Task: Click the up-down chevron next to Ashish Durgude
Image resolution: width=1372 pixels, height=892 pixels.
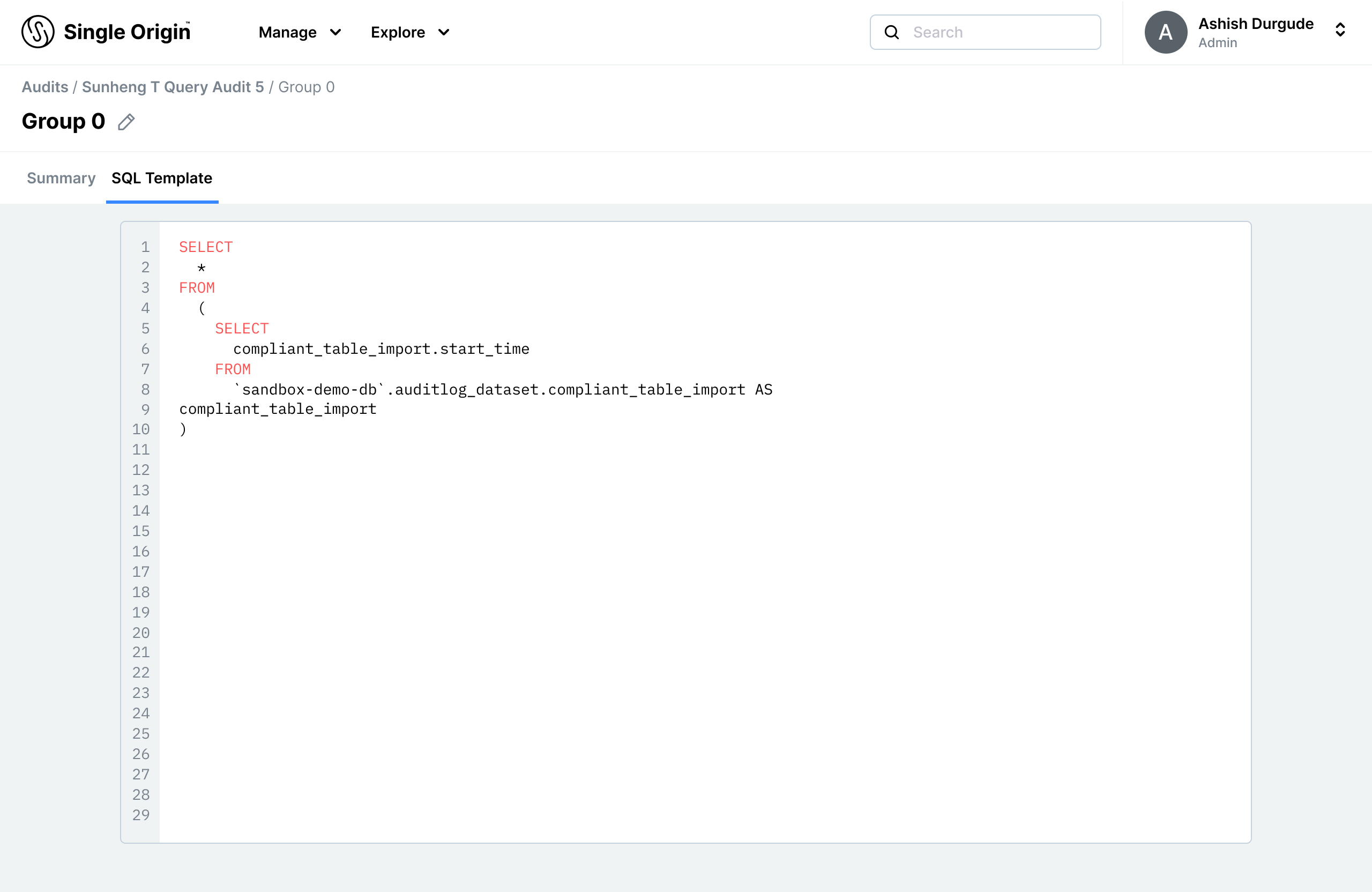Action: [1340, 30]
